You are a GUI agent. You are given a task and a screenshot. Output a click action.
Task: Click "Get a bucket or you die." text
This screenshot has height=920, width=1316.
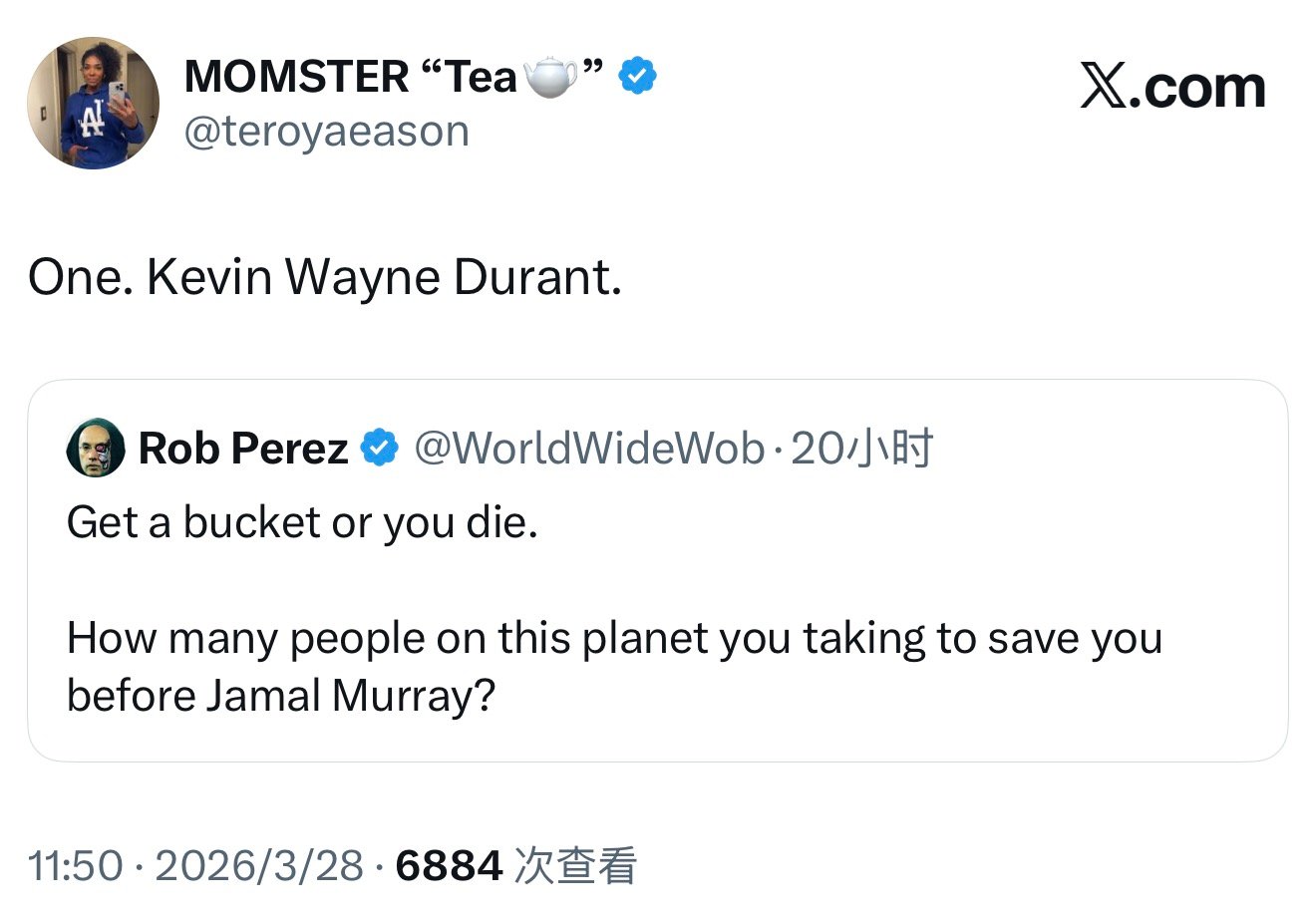[302, 522]
